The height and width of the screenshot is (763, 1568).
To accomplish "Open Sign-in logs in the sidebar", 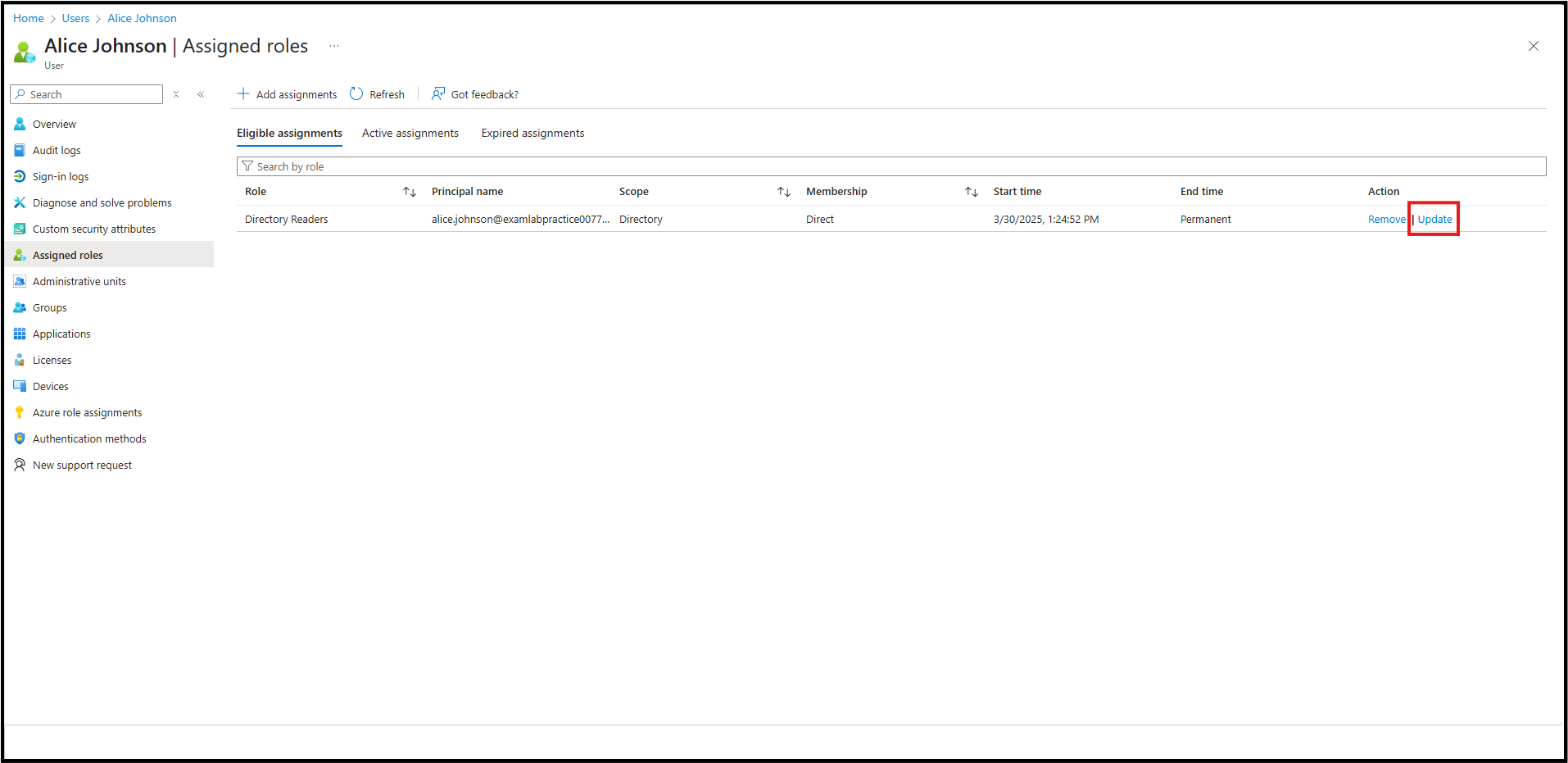I will point(61,177).
